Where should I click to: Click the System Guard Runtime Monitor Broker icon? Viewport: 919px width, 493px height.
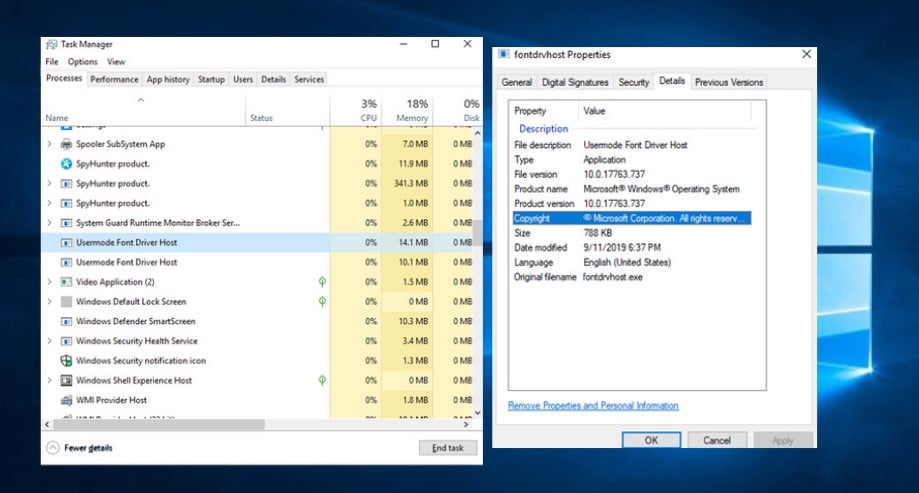tap(66, 223)
